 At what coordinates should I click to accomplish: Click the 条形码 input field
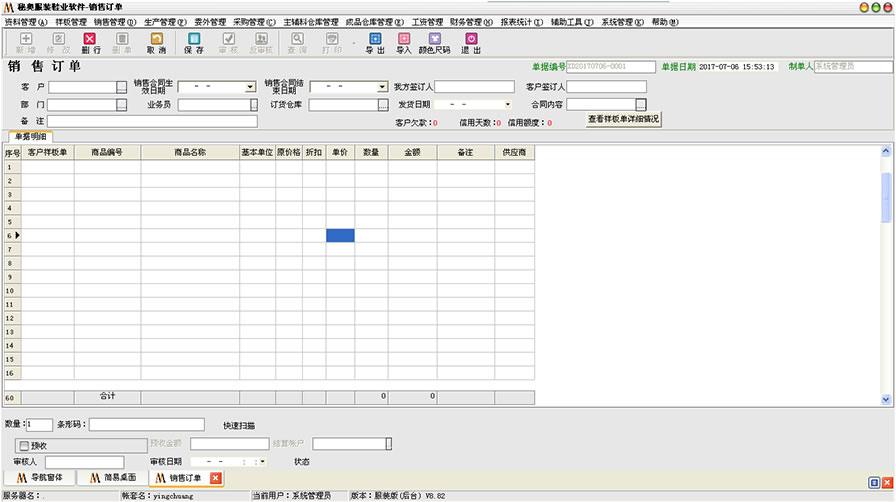pos(146,425)
